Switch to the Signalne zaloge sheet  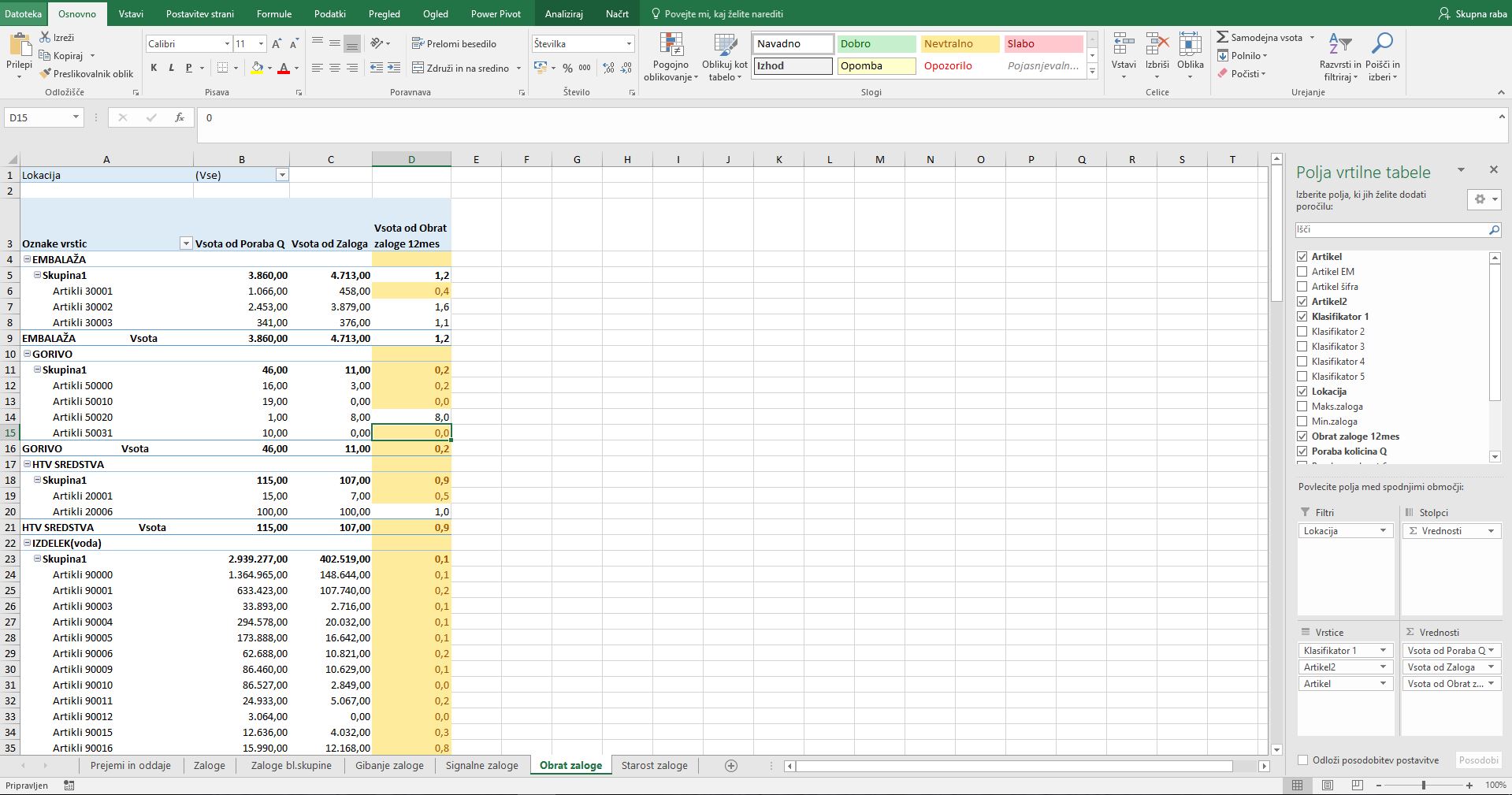481,765
